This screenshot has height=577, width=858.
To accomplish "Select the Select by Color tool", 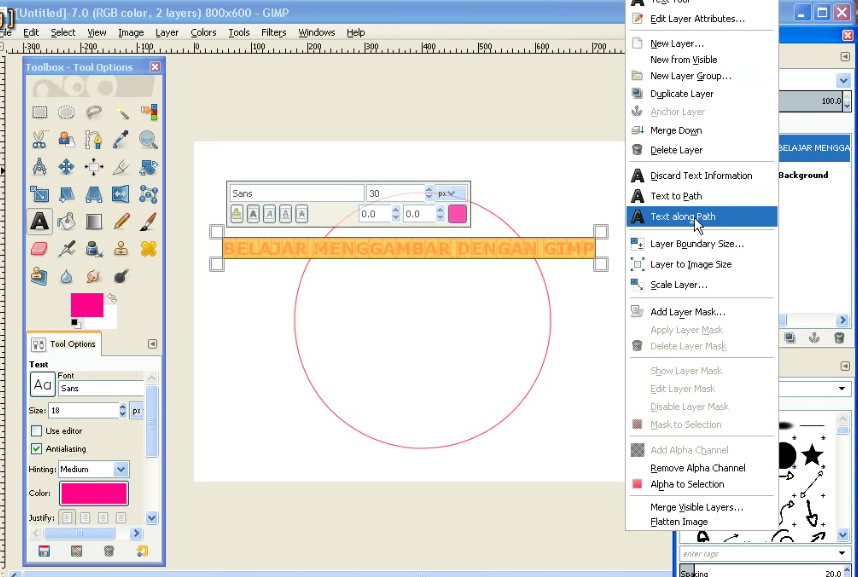I will [148, 112].
